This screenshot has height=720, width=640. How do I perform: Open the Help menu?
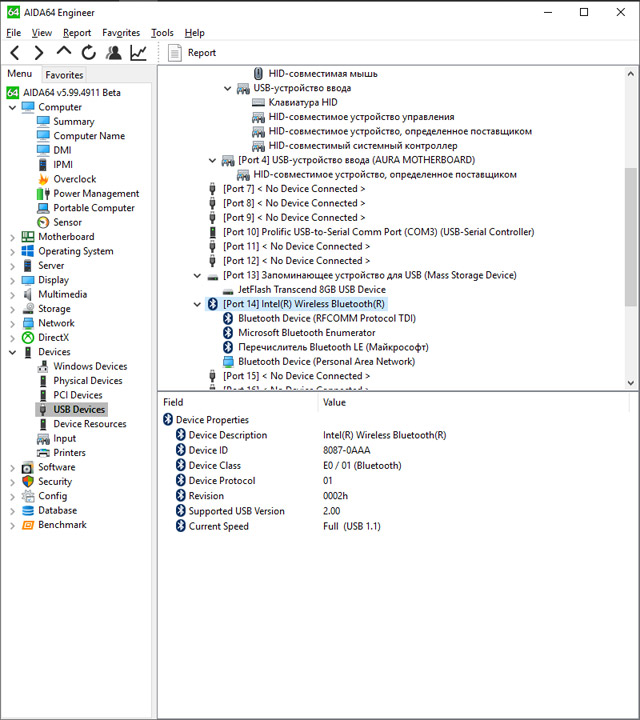tap(195, 33)
